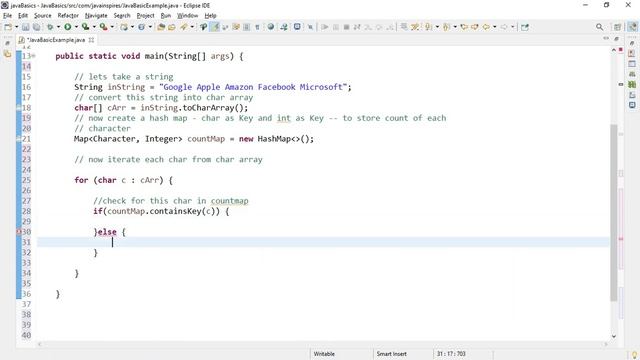Click the Restore icon in left trim
The image size is (640, 360).
pyautogui.click(x=7, y=43)
